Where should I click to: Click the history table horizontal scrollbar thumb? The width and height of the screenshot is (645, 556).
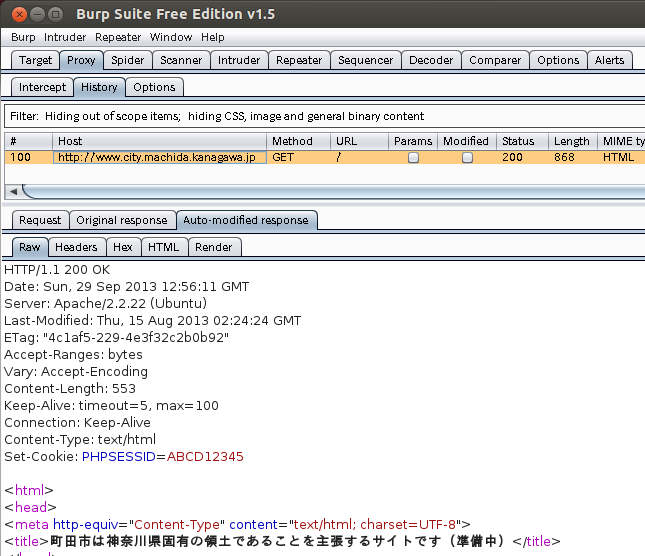[x=333, y=192]
